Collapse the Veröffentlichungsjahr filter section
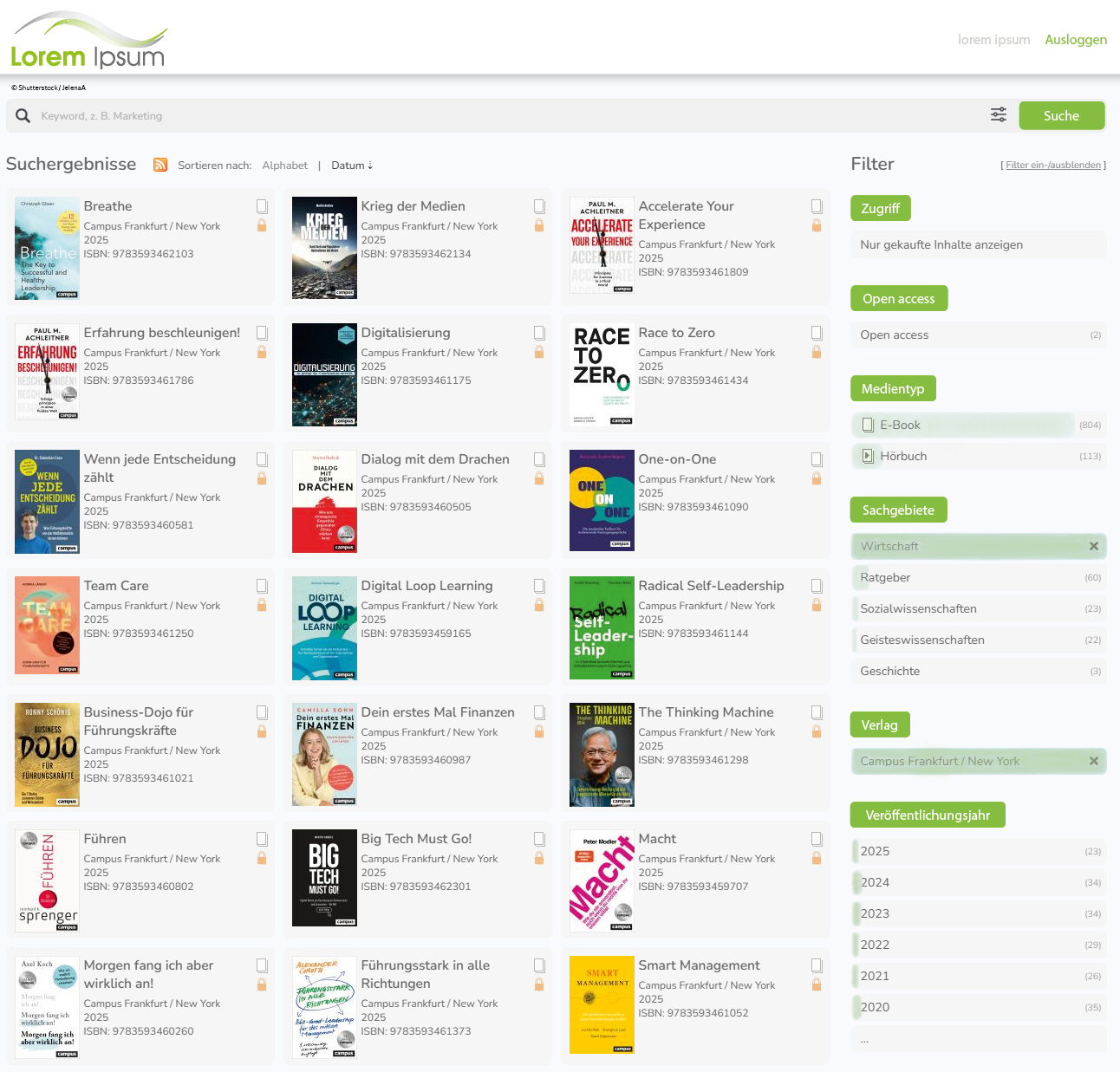Viewport: 1120px width, 1072px height. [x=927, y=815]
